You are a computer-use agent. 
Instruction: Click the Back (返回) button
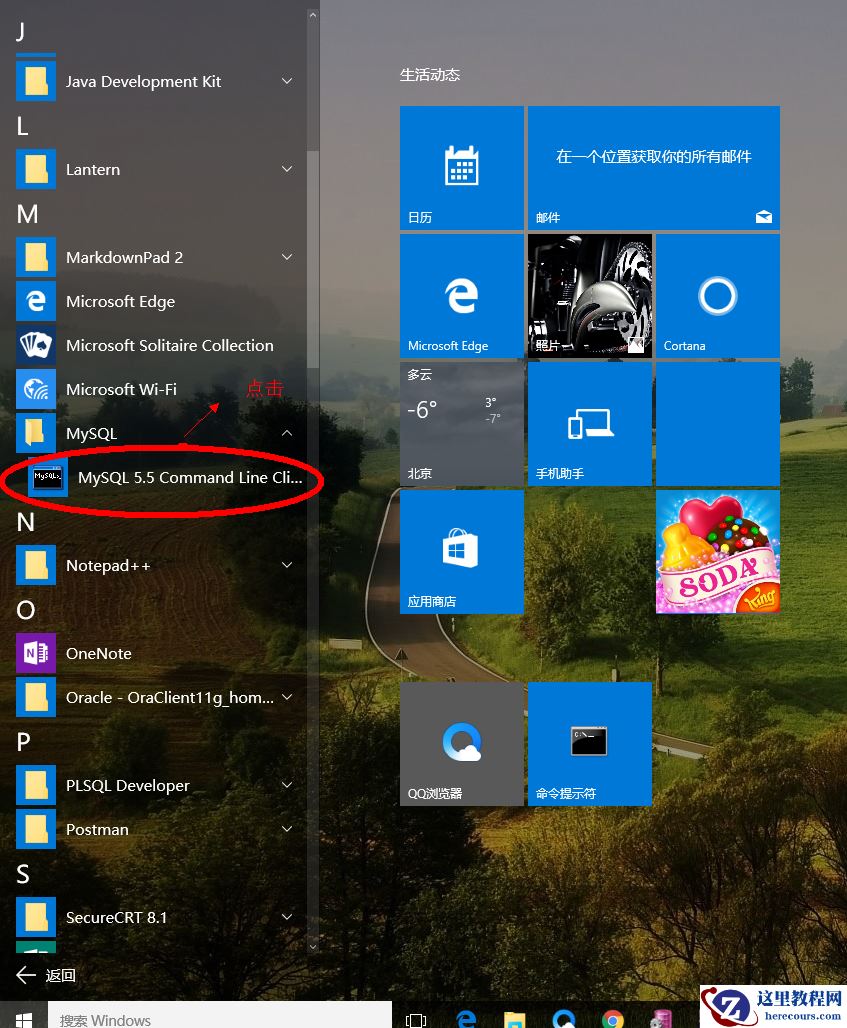[x=46, y=975]
